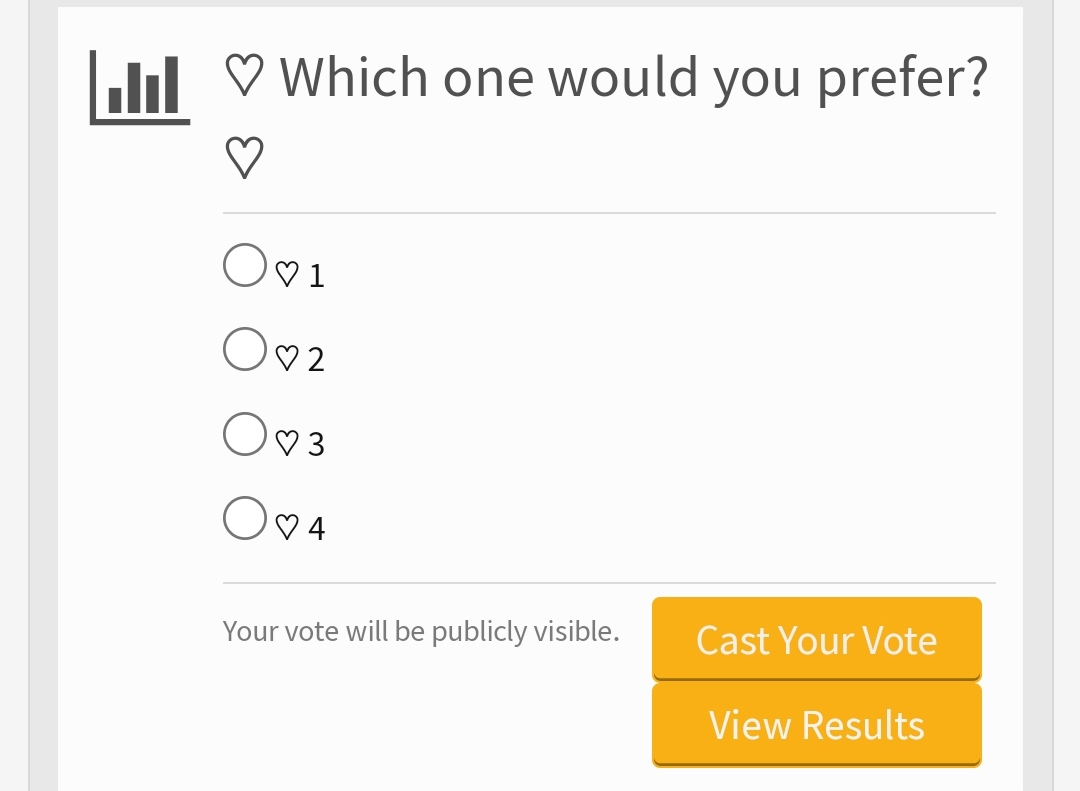1080x791 pixels.
Task: Click the number '1' option label
Action: 317,276
